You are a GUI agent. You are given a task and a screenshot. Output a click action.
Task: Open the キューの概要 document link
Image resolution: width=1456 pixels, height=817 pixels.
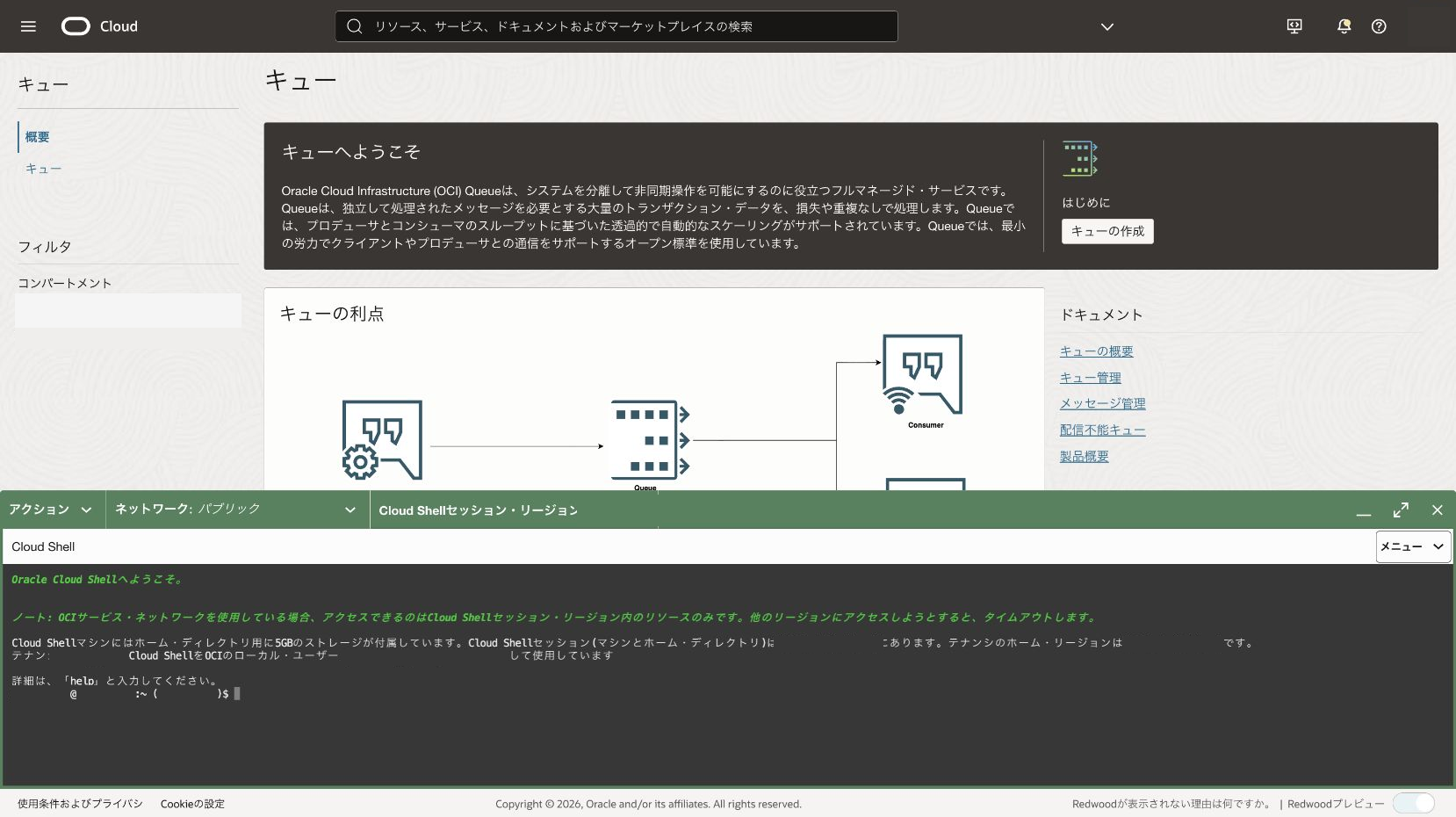tap(1096, 351)
